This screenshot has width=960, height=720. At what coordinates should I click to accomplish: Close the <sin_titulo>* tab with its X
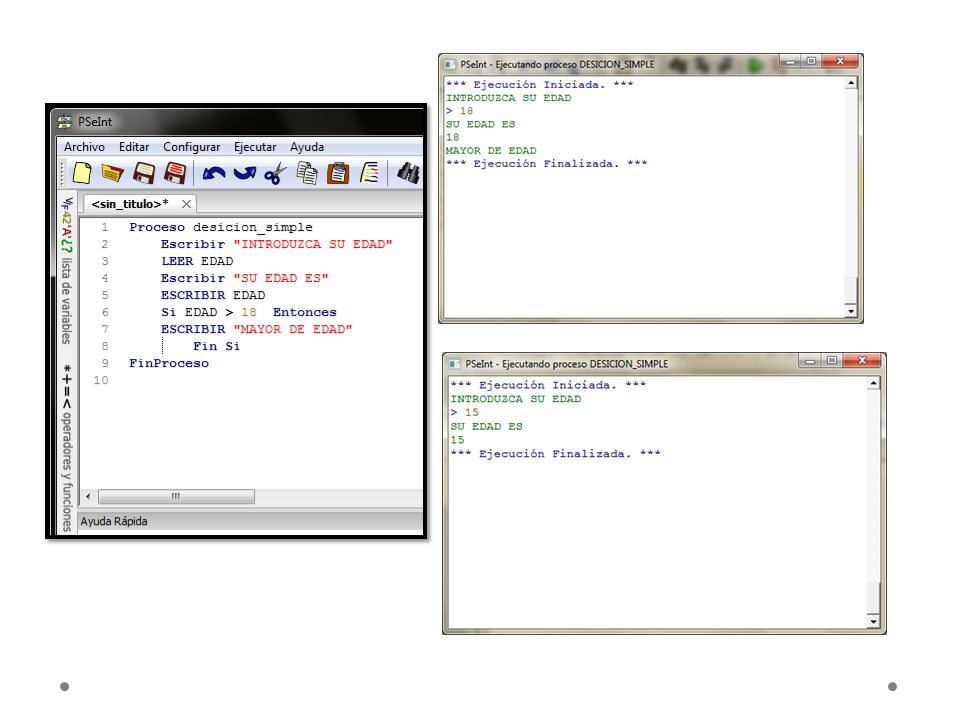pyautogui.click(x=186, y=204)
